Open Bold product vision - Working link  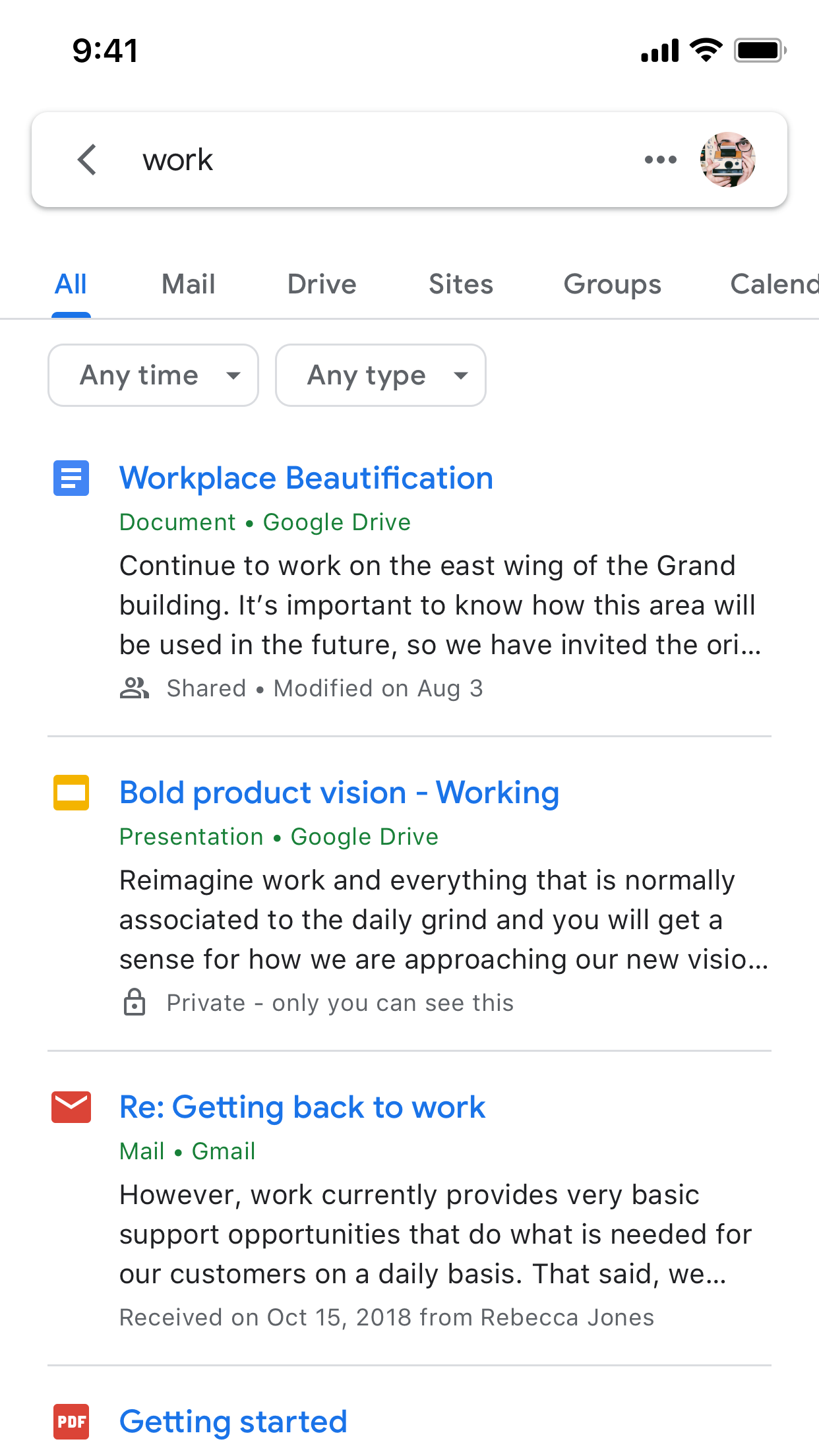pyautogui.click(x=339, y=793)
